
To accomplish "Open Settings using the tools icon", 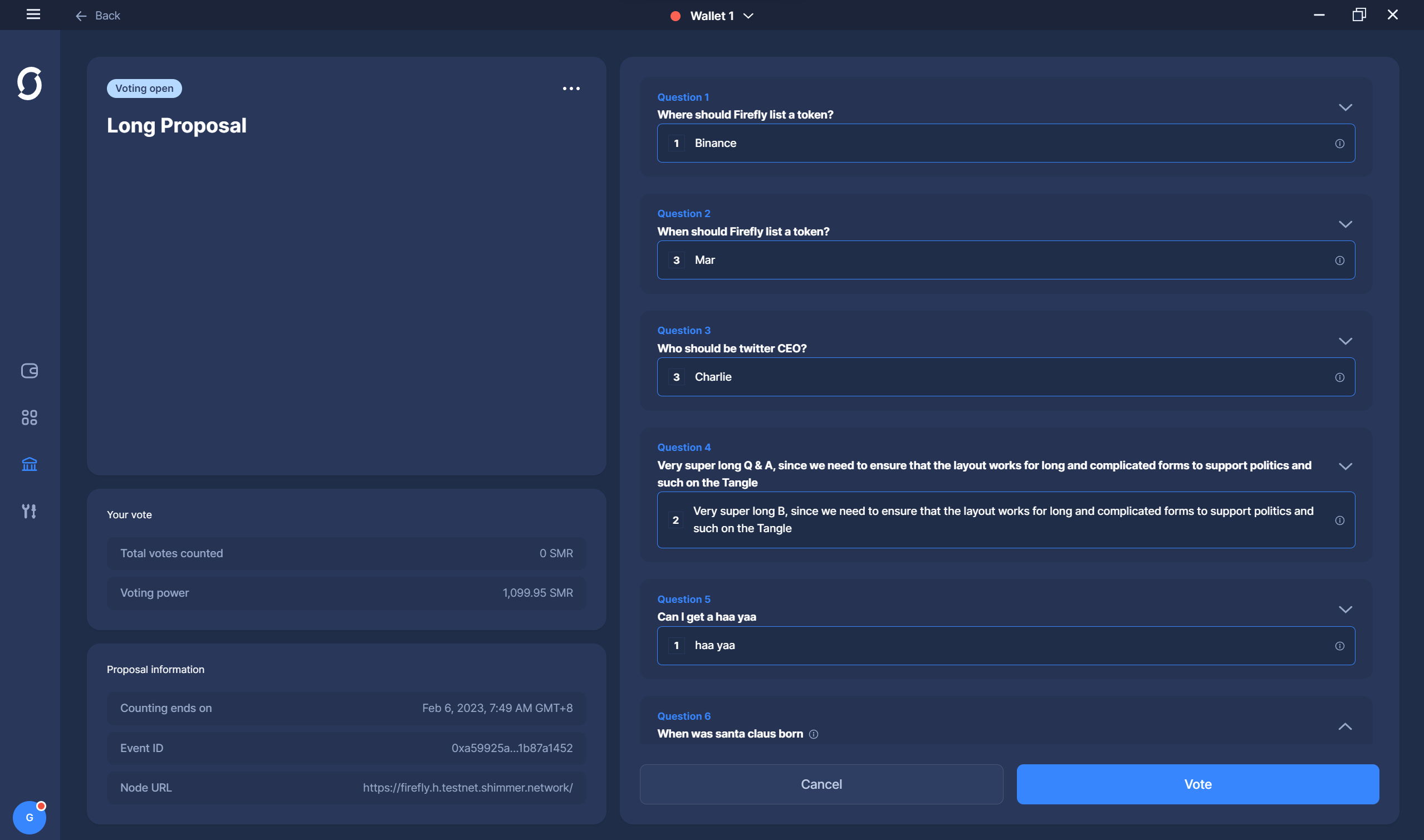I will tap(30, 511).
